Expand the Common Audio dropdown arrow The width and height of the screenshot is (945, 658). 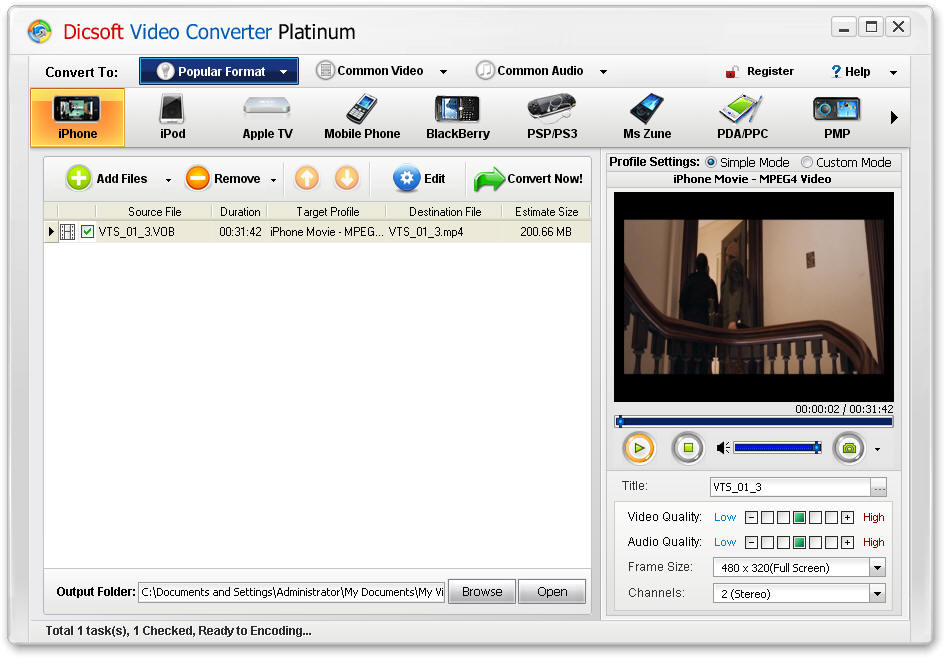coord(603,72)
